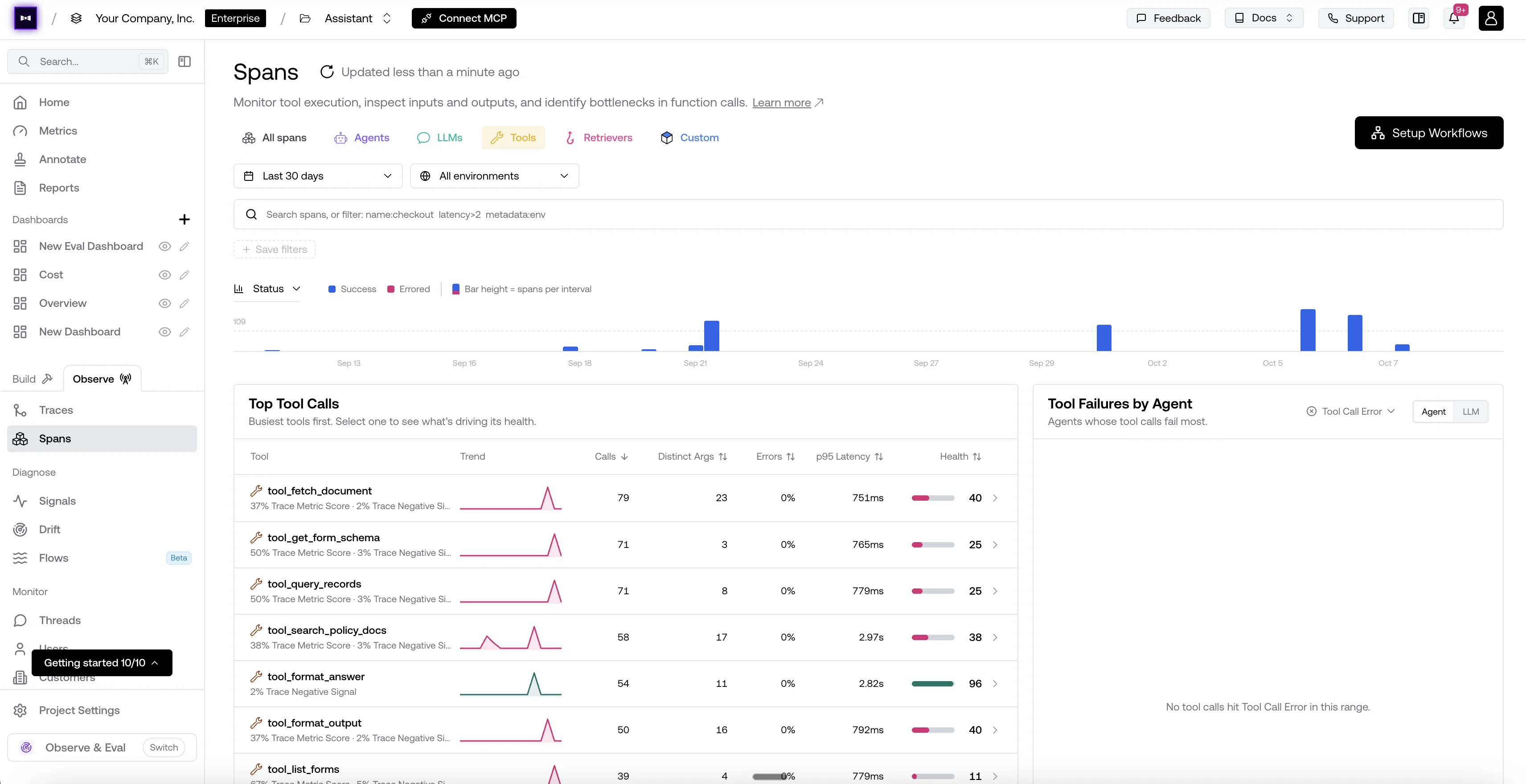Toggle visibility of Overview dashboard

pyautogui.click(x=165, y=303)
